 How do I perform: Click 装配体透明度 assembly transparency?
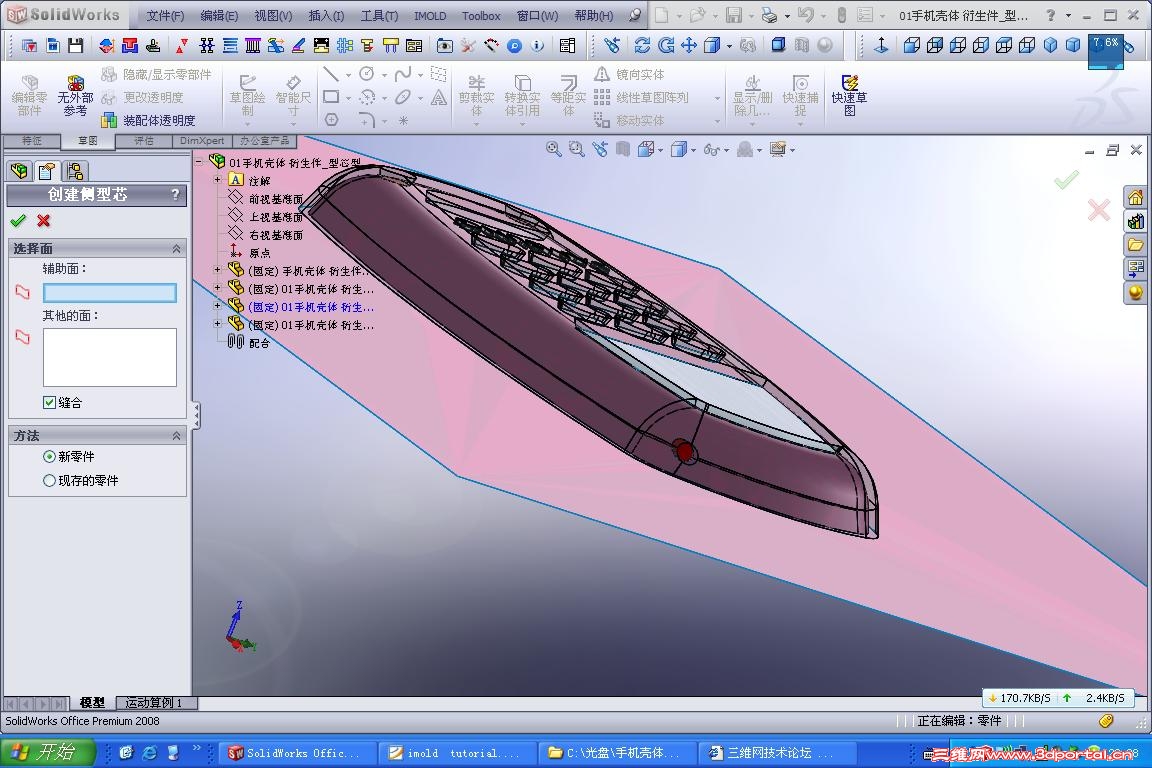pyautogui.click(x=149, y=120)
